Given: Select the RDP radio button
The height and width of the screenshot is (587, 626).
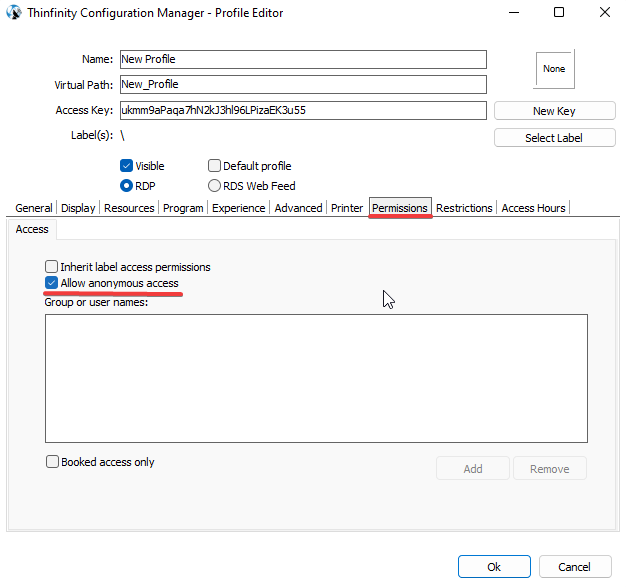Looking at the screenshot, I should (126, 186).
